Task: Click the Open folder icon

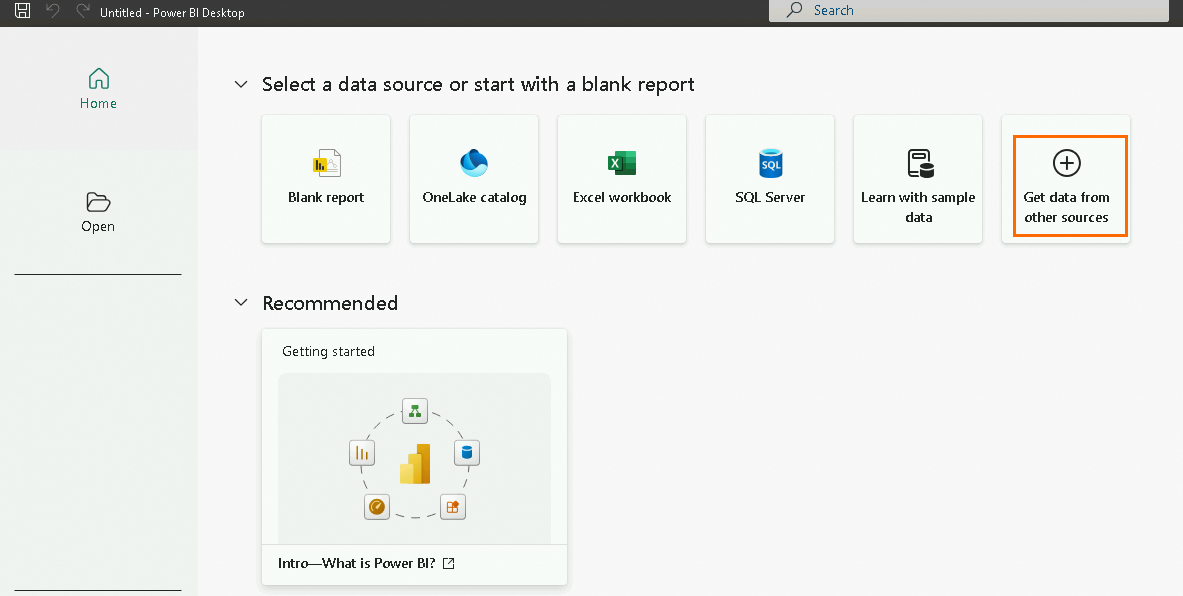Action: pos(98,202)
